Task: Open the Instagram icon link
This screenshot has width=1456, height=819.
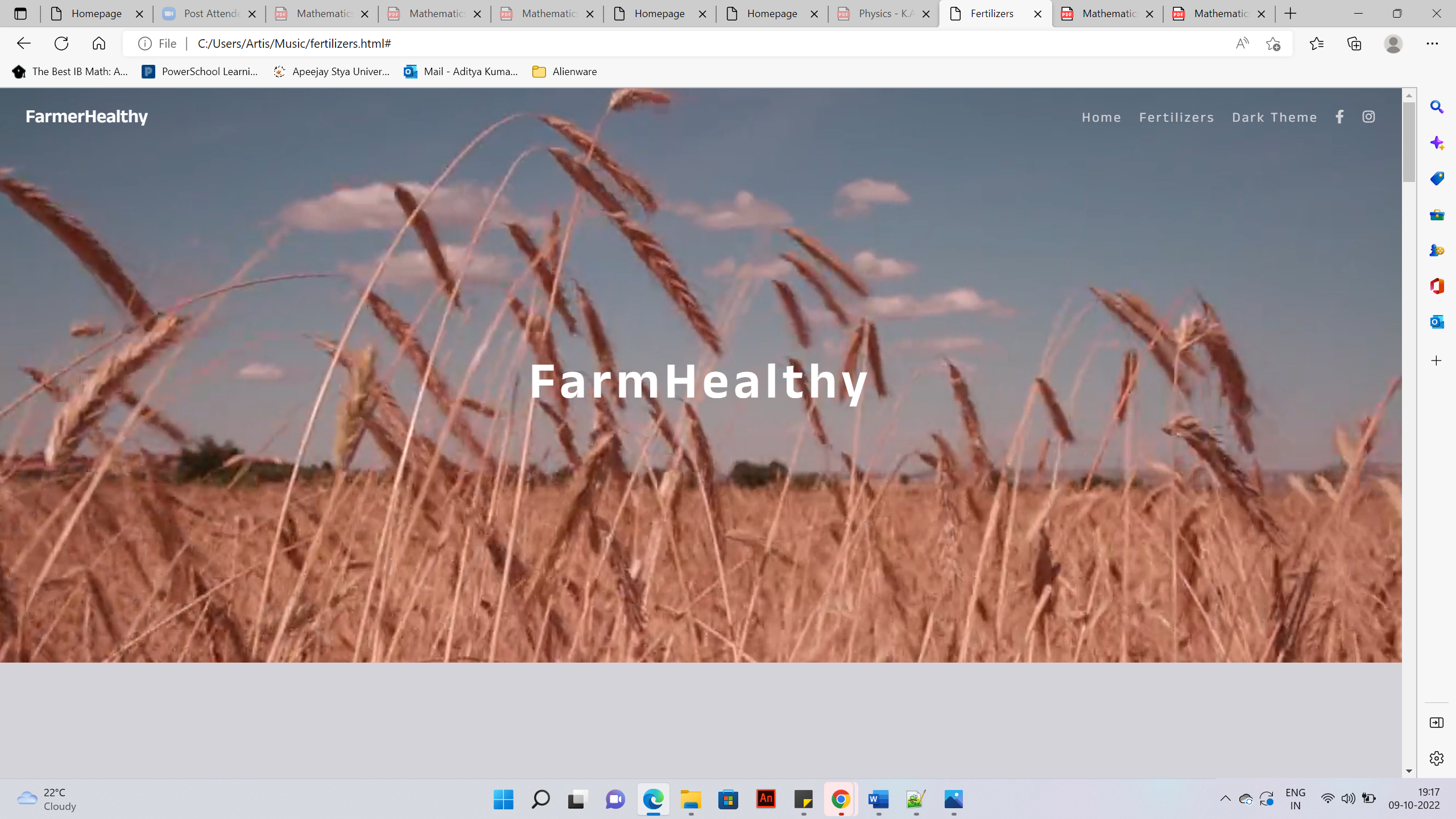Action: coord(1368,117)
